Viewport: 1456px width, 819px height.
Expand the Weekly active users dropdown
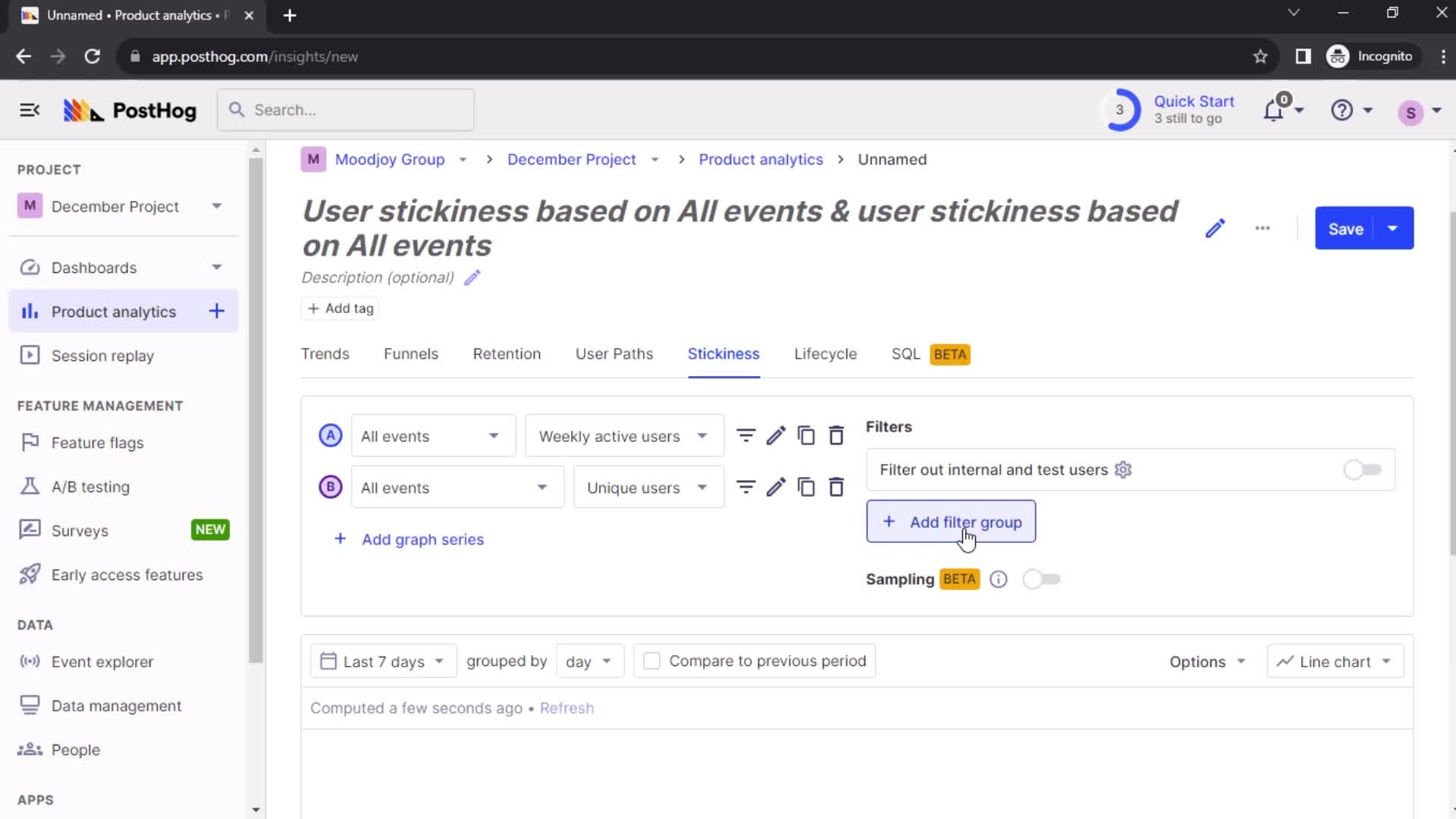[x=622, y=436]
